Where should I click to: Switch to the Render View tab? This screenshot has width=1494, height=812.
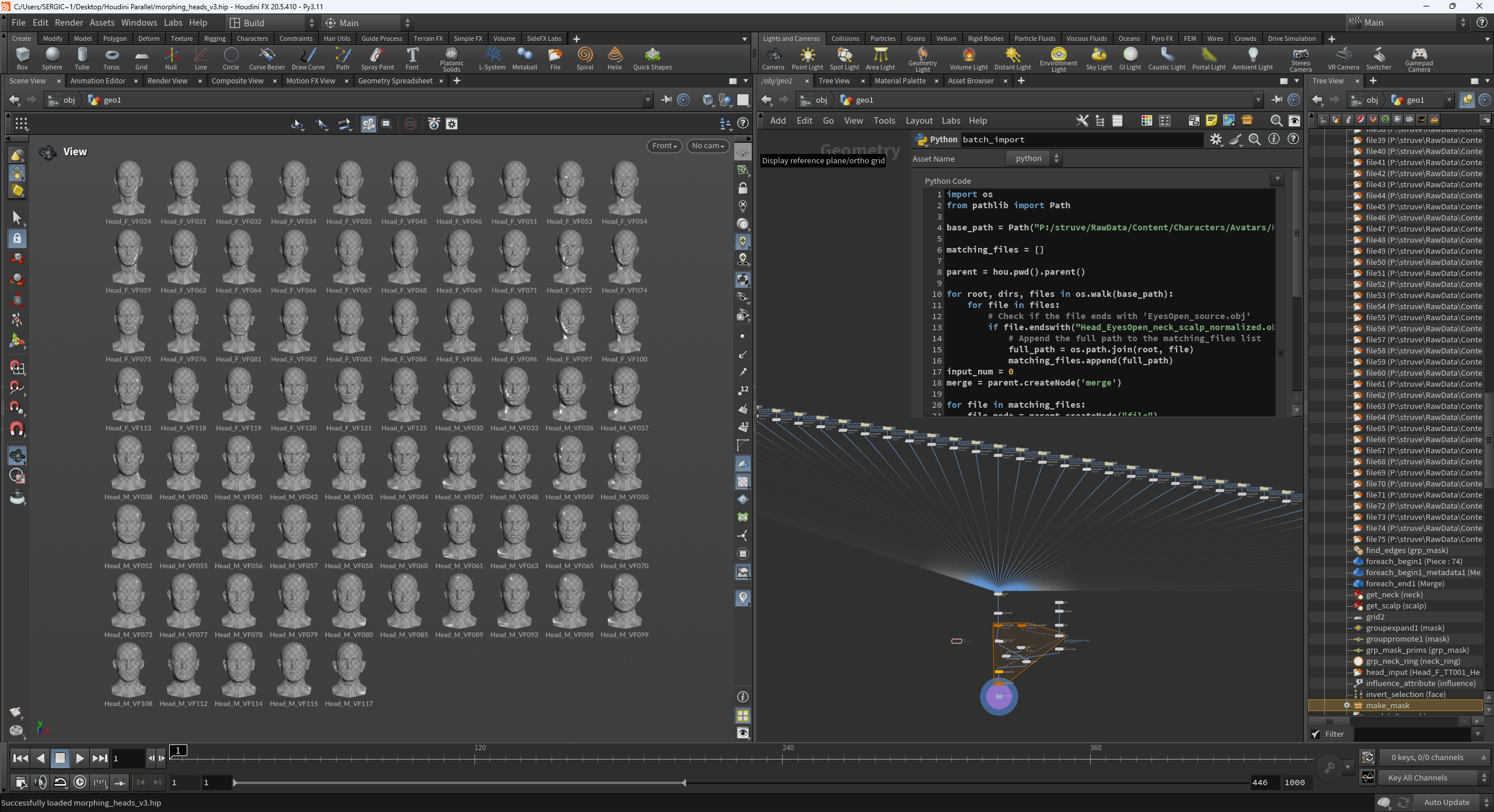point(167,80)
